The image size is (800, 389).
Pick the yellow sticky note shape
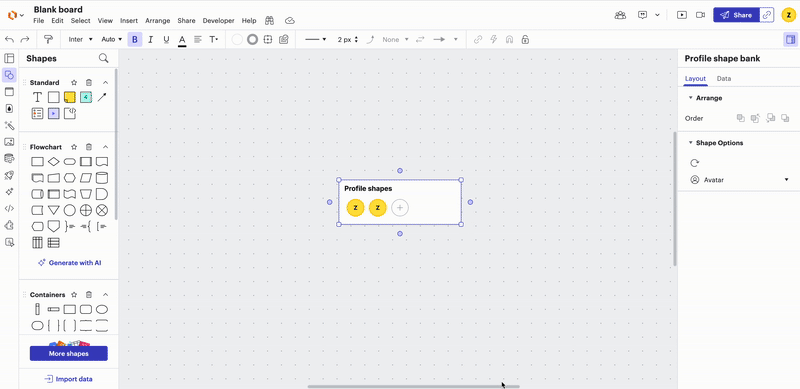70,97
